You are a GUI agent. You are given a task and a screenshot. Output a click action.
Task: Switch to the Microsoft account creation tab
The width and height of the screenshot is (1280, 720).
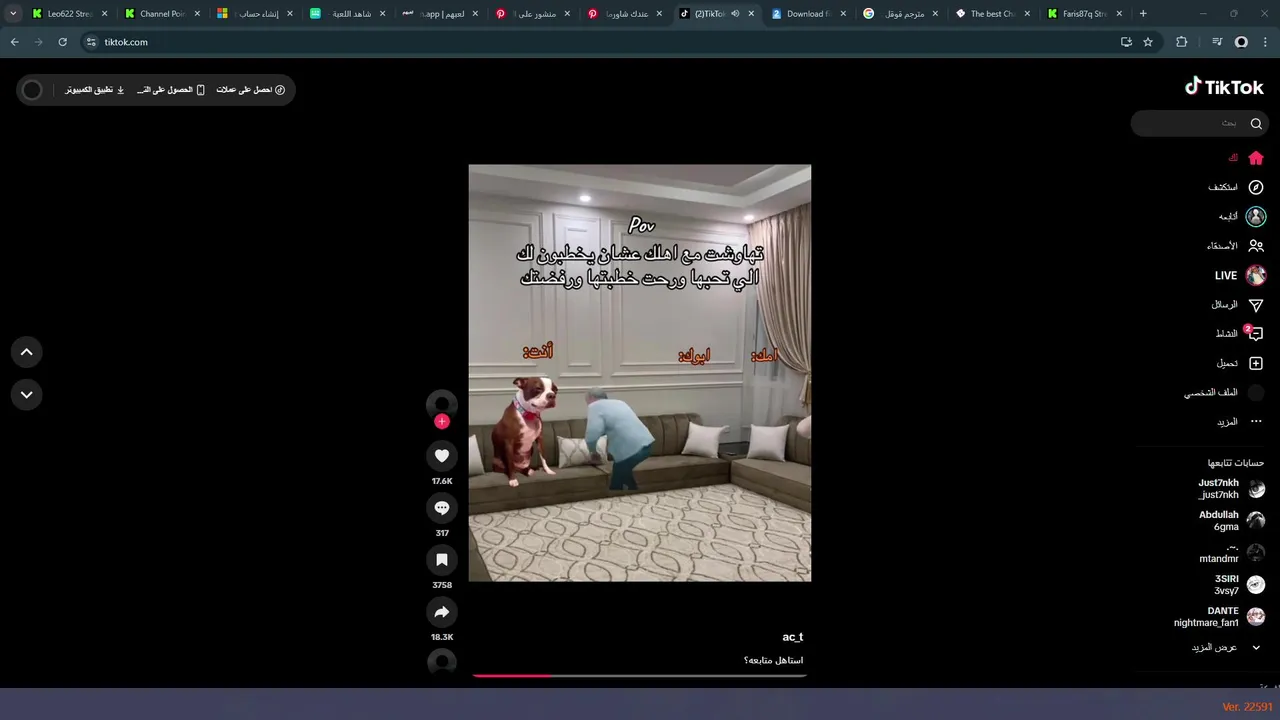pos(254,14)
